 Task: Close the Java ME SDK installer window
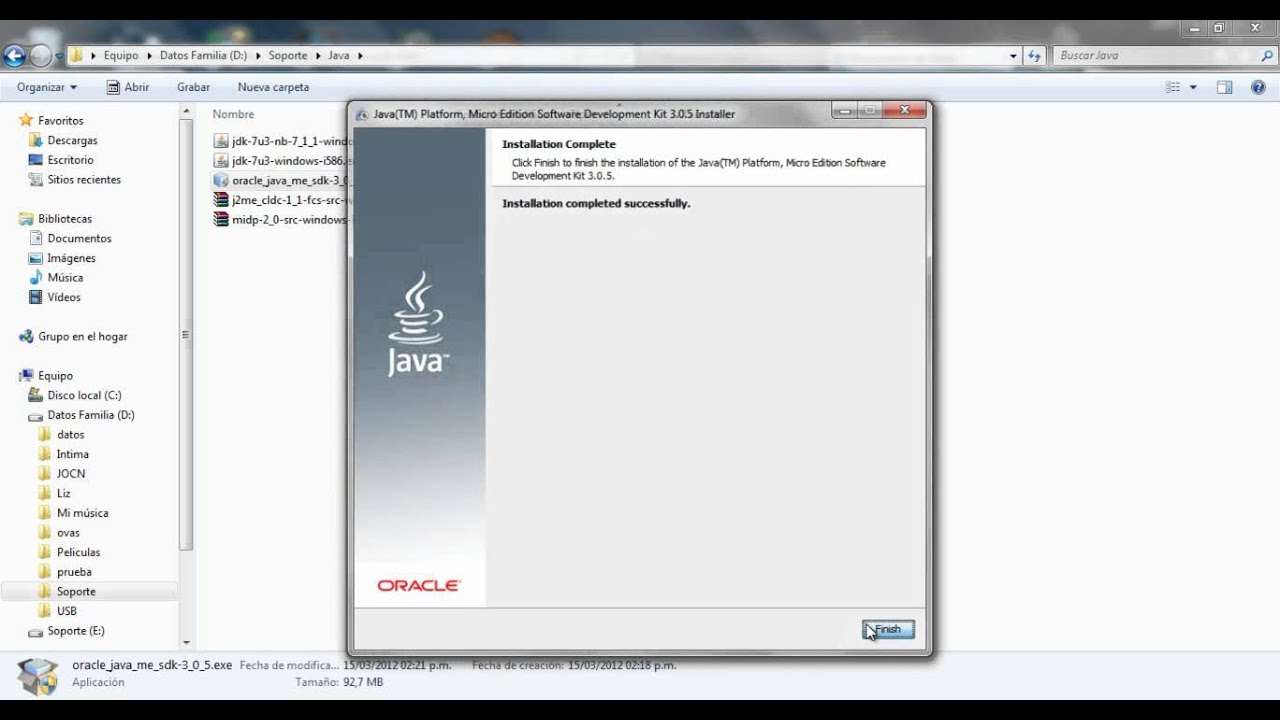904,110
